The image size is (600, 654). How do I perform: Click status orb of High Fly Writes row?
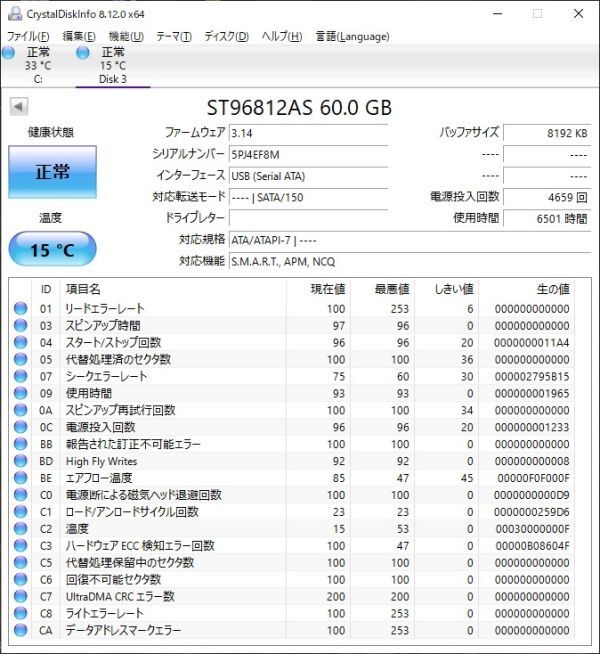20,461
